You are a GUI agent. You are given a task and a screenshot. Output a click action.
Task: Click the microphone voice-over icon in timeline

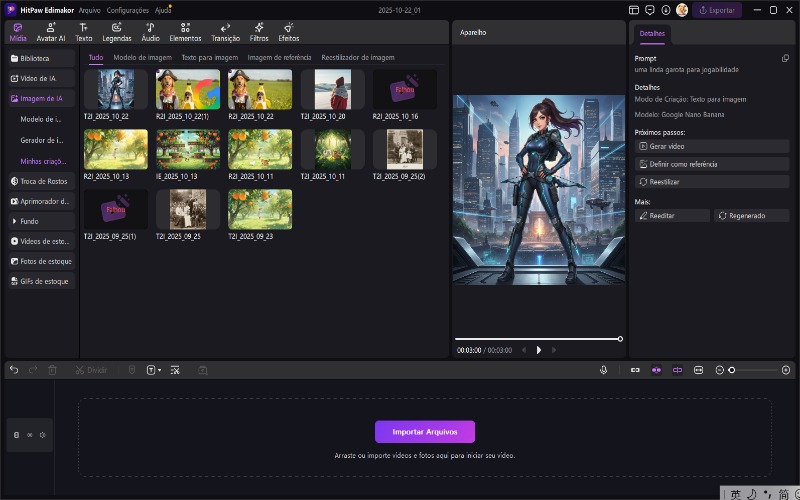[x=604, y=370]
